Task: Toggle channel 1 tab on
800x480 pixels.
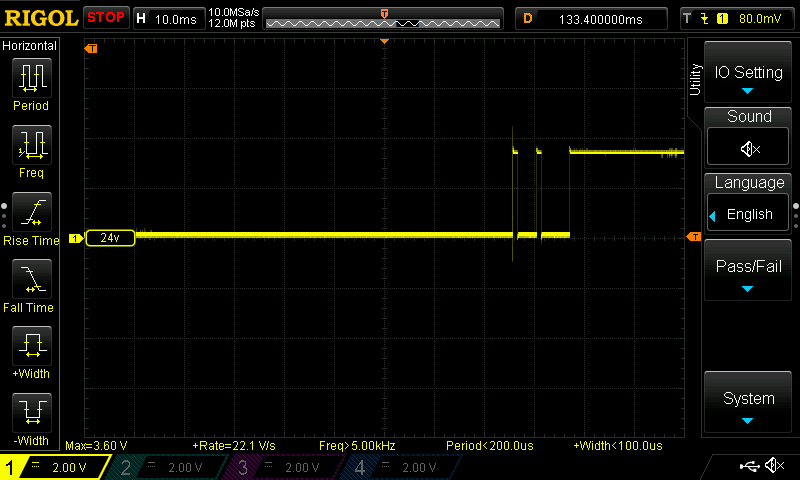Action: tap(55, 467)
